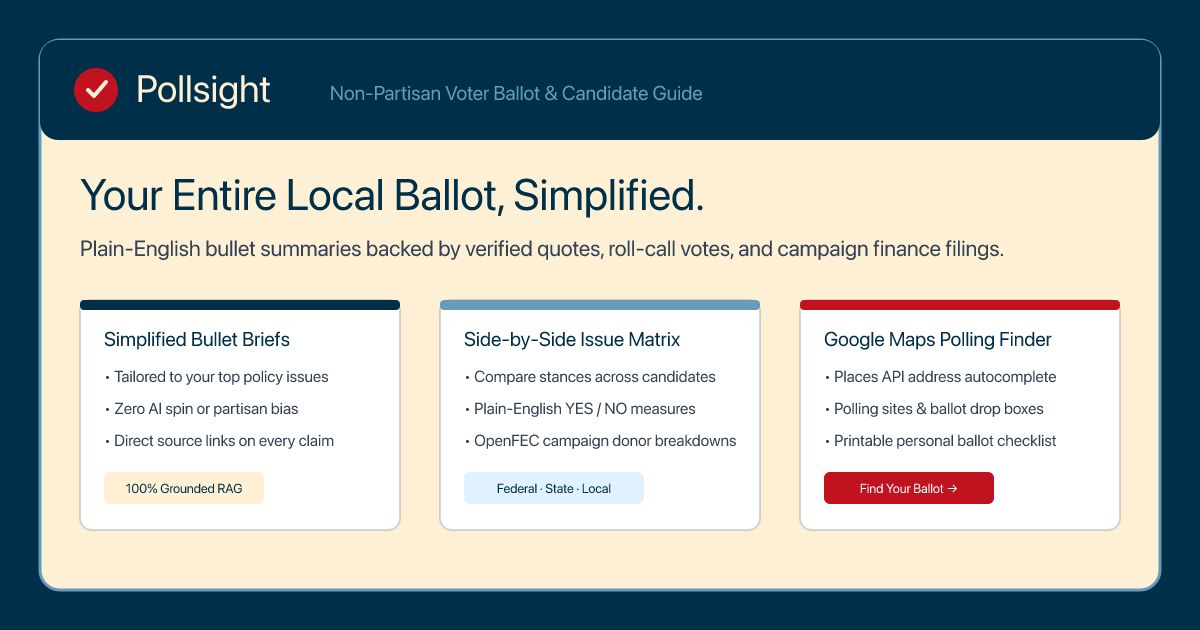
Task: Open the Side-by-Side Issue Matrix card title
Action: click(x=572, y=340)
